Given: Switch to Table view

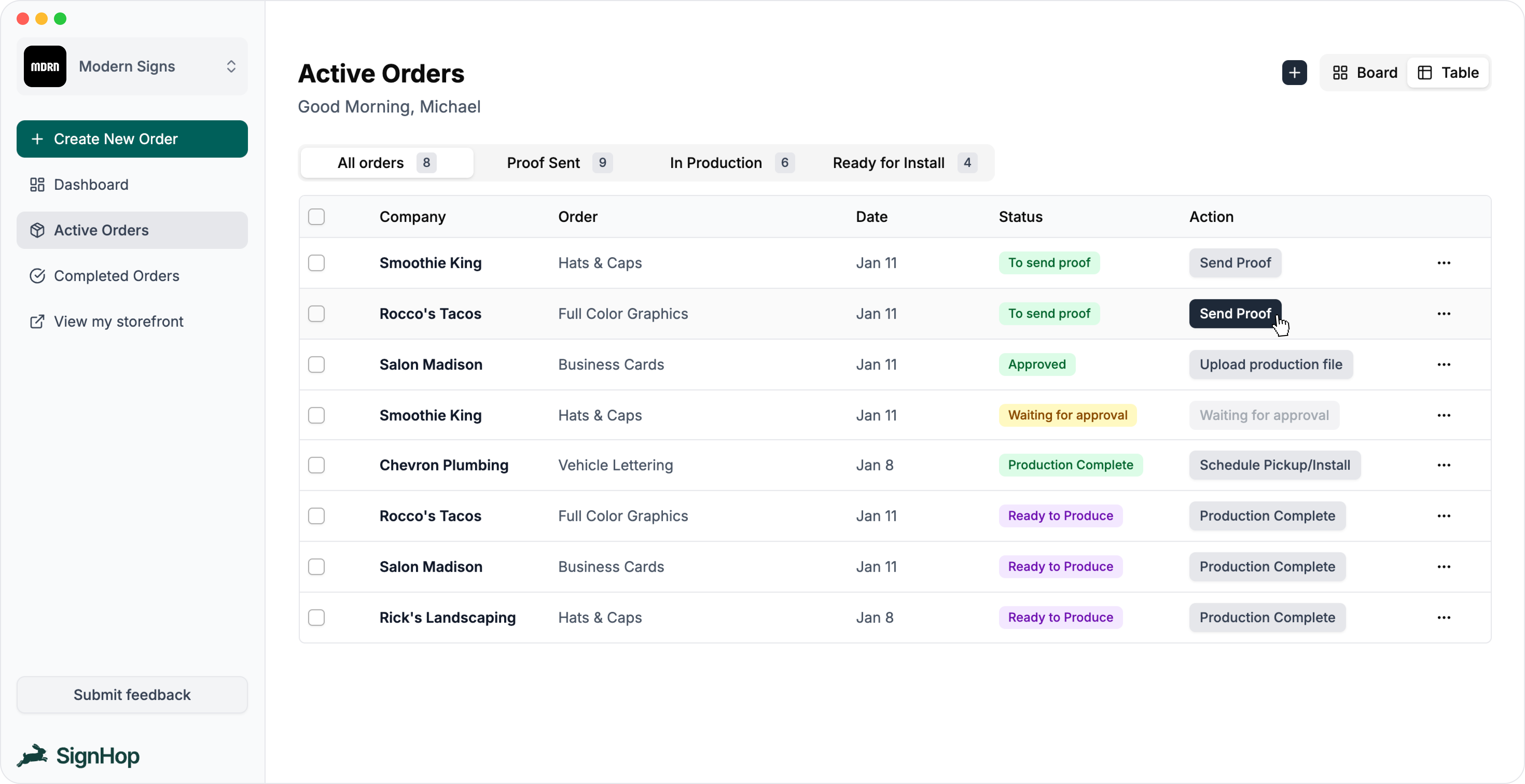Looking at the screenshot, I should point(1449,72).
